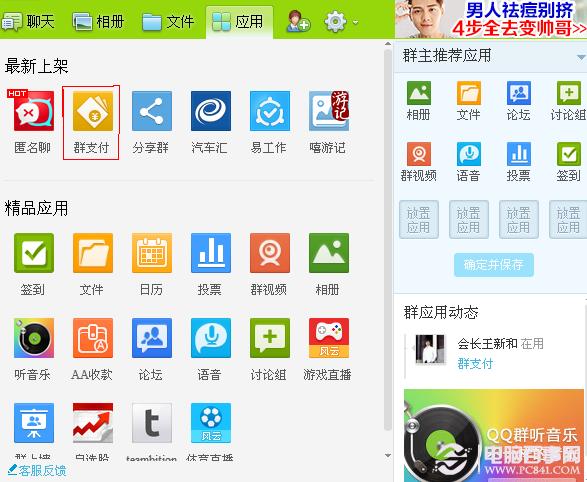Open 投票 voting app in 精品应用

click(211, 253)
